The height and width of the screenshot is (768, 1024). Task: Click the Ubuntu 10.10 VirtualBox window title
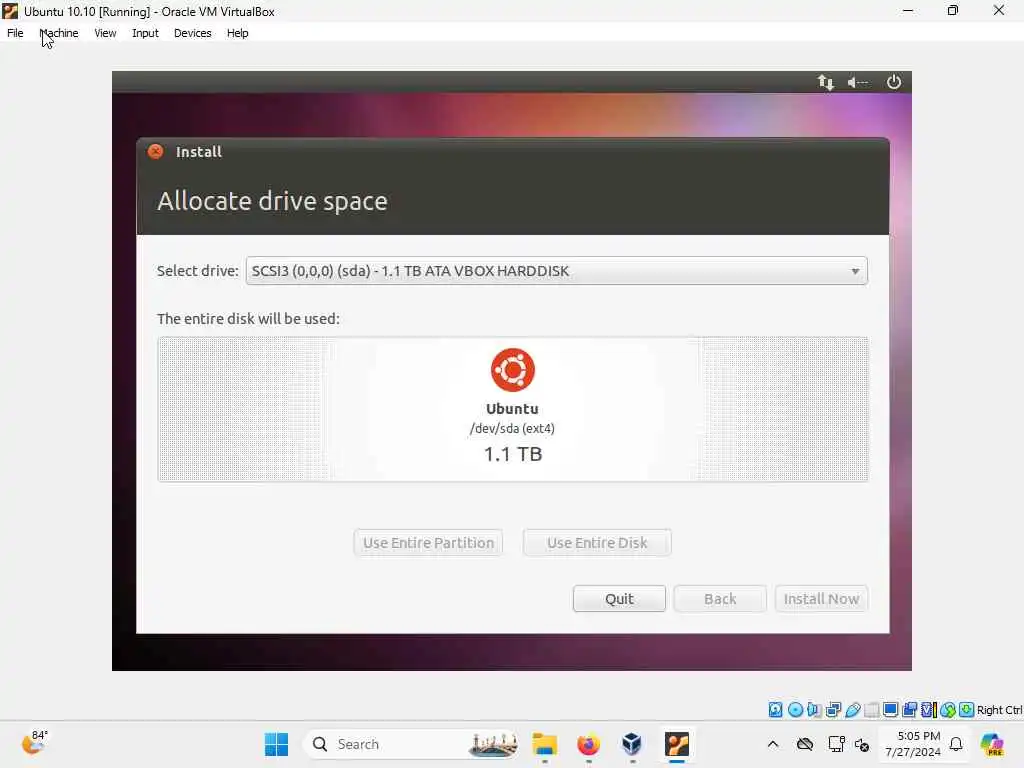[149, 12]
